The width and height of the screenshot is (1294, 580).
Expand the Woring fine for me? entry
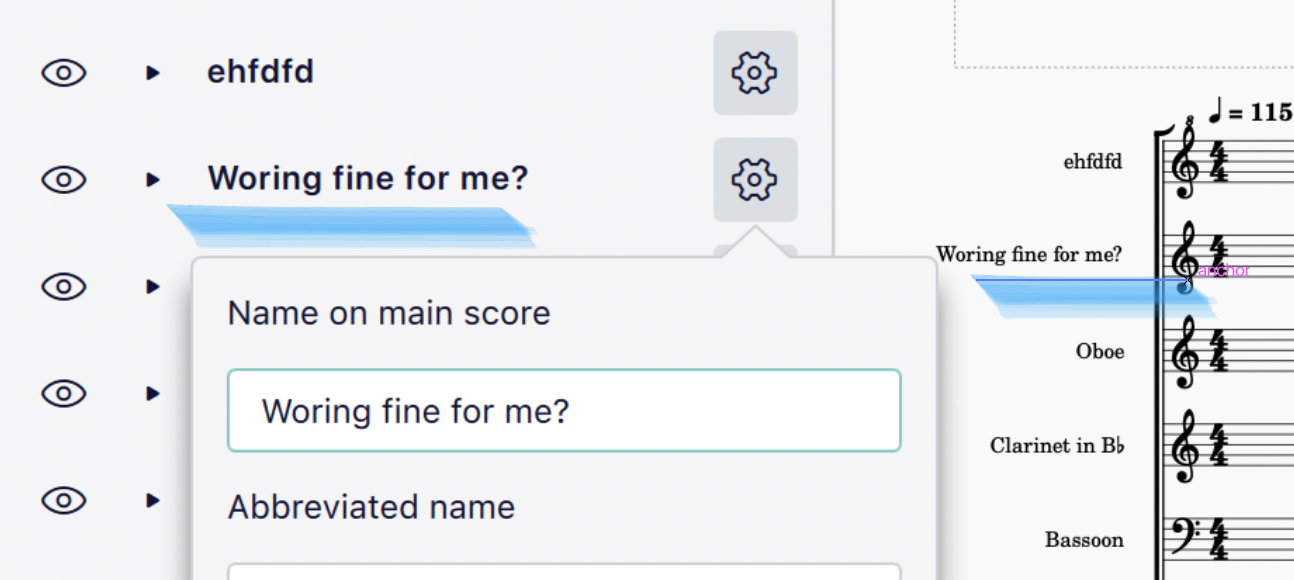coord(152,180)
